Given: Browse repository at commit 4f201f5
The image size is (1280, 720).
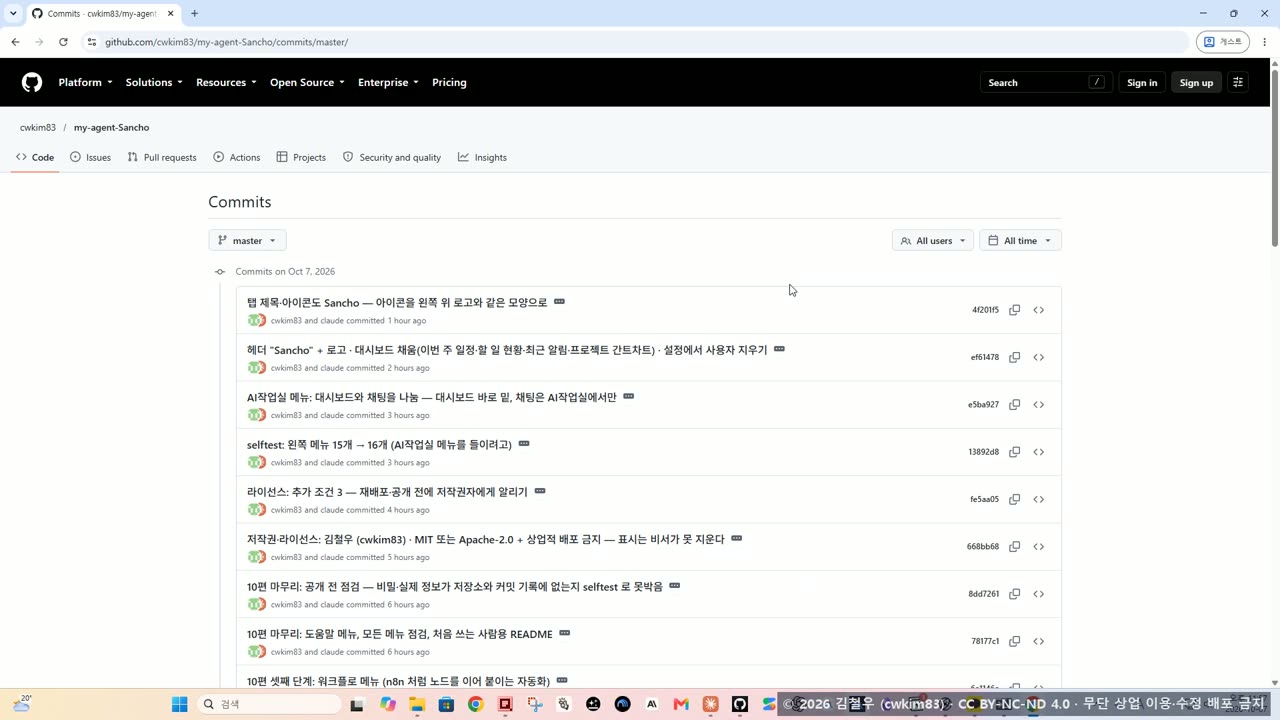Looking at the screenshot, I should (x=1038, y=310).
